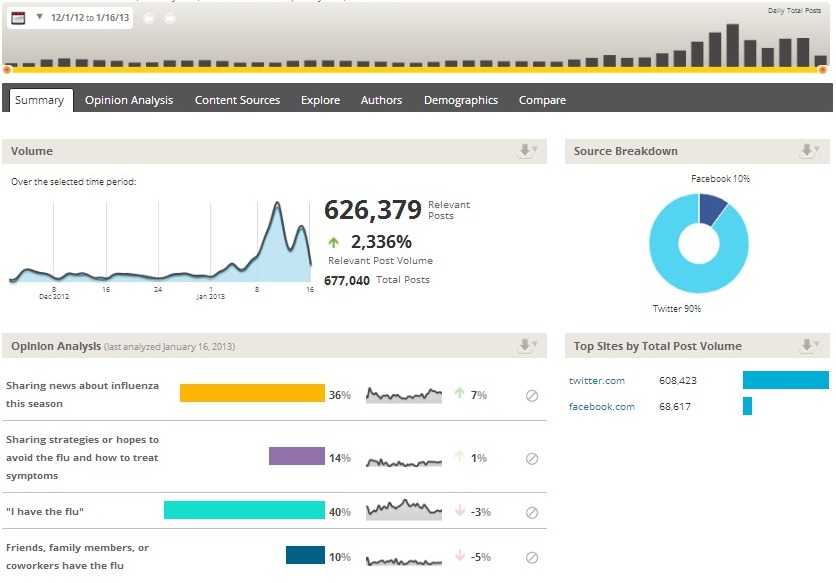Viewport: 836px width, 583px height.
Task: Select the Compare tab
Action: click(x=542, y=100)
